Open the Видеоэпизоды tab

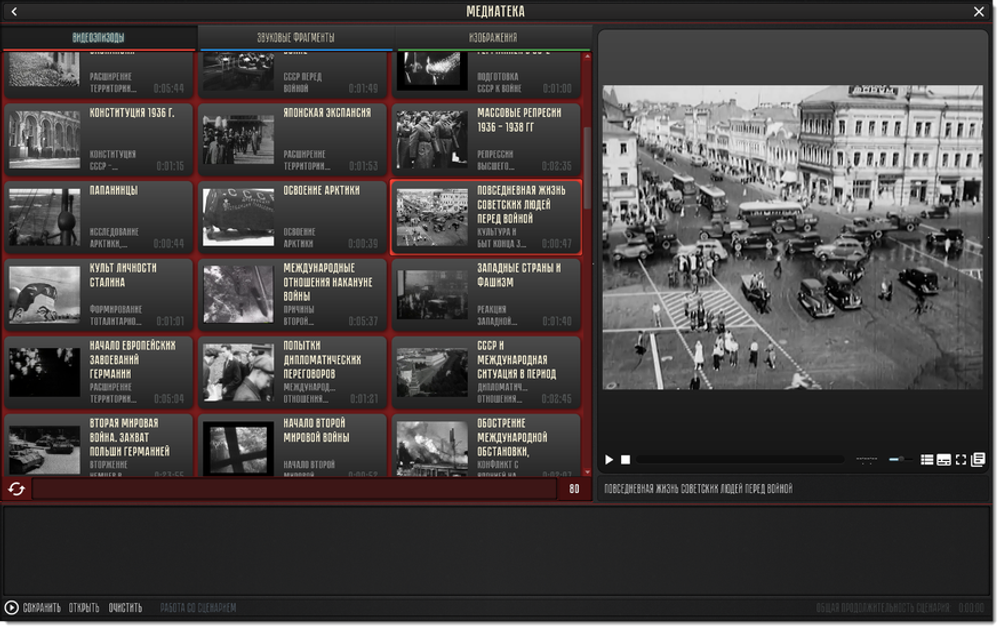point(98,38)
